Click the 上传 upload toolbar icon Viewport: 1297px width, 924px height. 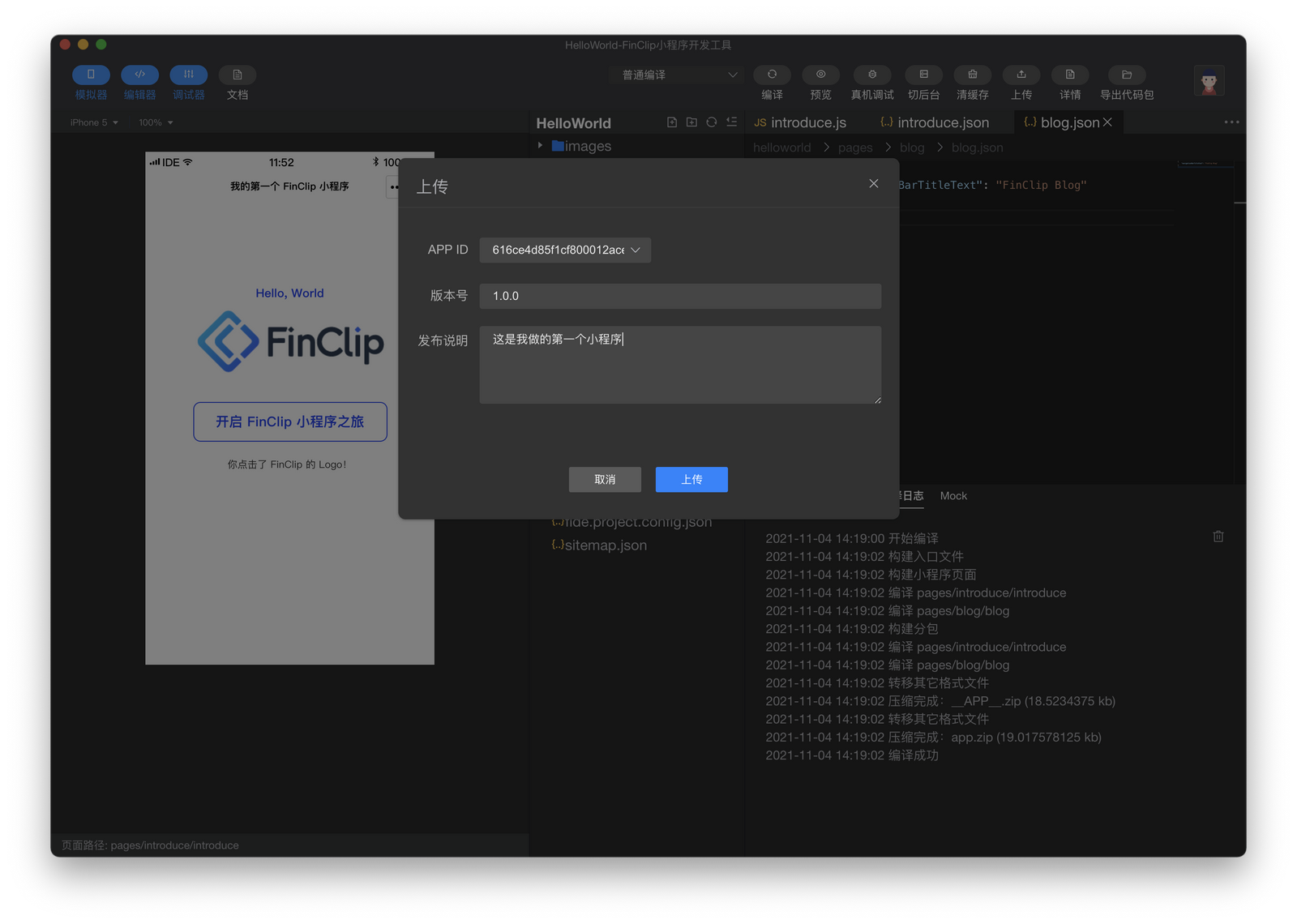click(x=1021, y=75)
